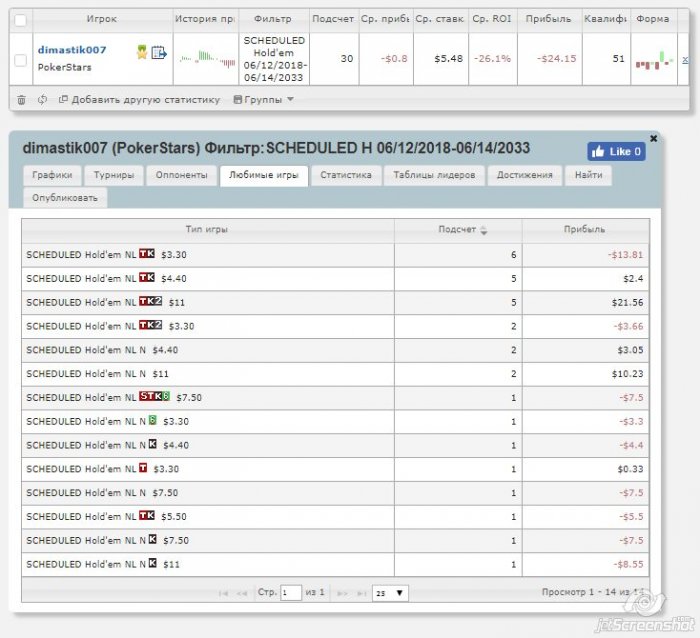Tick the checkbox for dimastik007 row
The width and height of the screenshot is (700, 638).
[x=21, y=60]
